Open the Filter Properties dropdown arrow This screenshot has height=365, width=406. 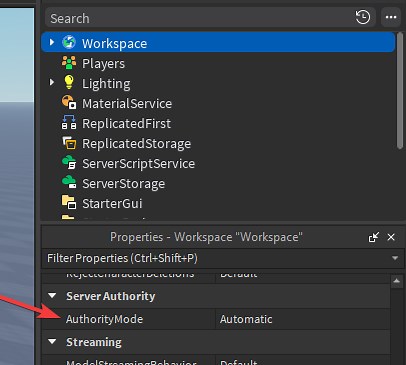click(x=395, y=258)
